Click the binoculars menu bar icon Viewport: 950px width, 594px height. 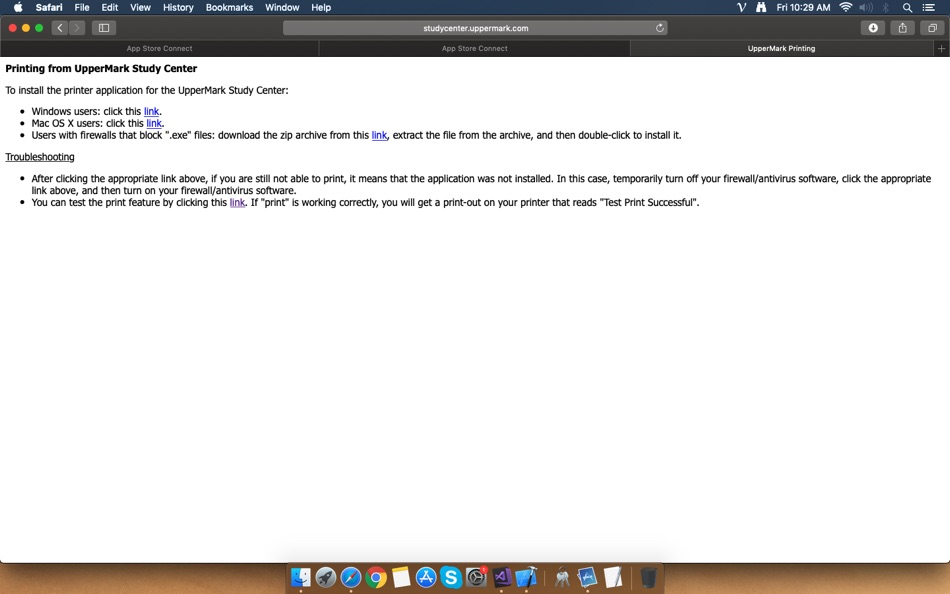tap(761, 7)
